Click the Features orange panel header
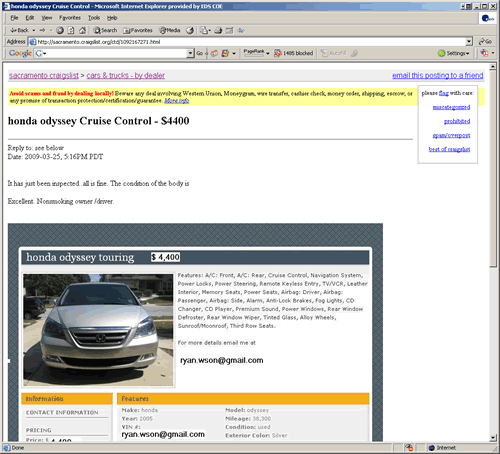This screenshot has height=454, width=500. [243, 399]
